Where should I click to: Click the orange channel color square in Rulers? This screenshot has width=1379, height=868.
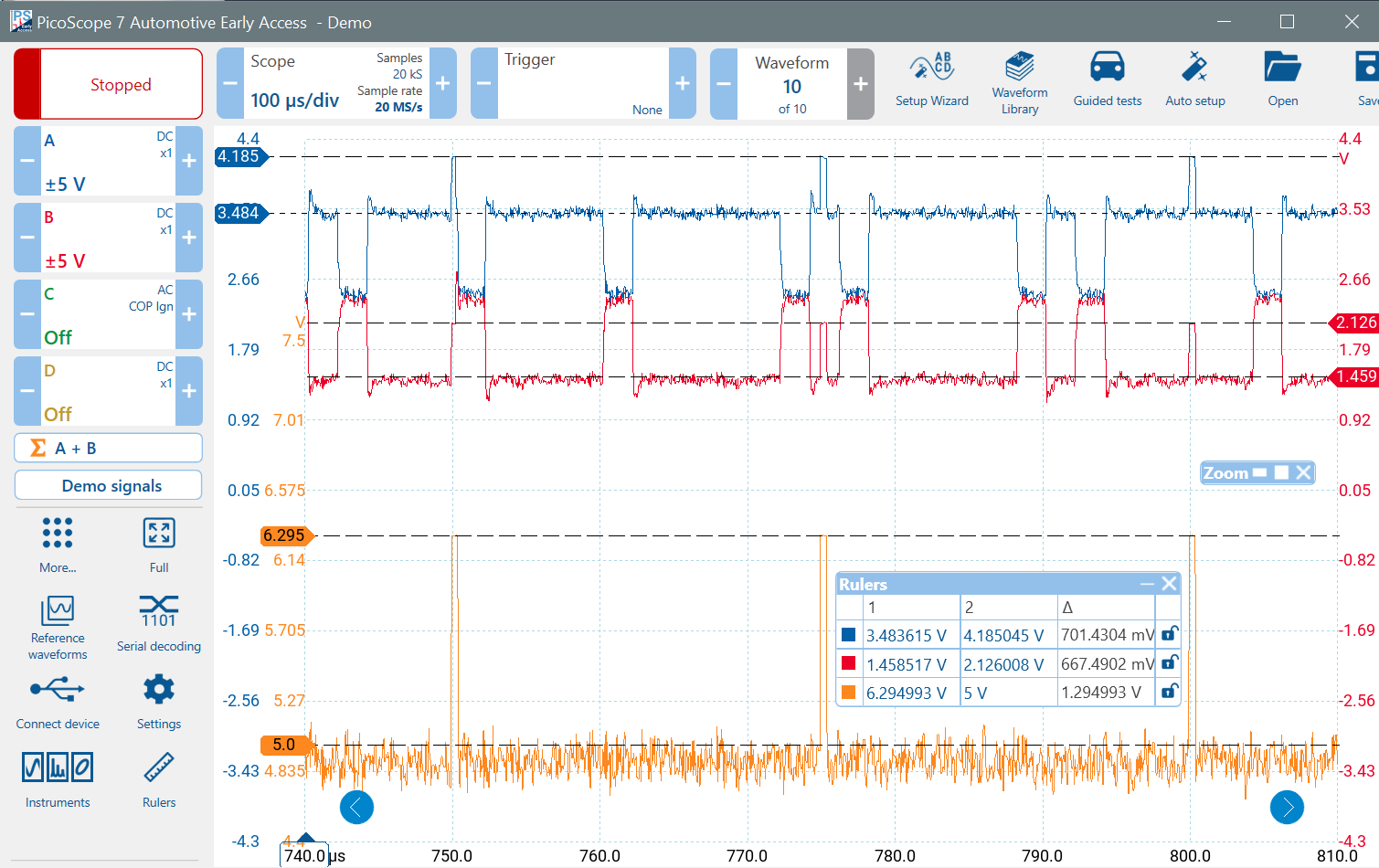tap(849, 692)
